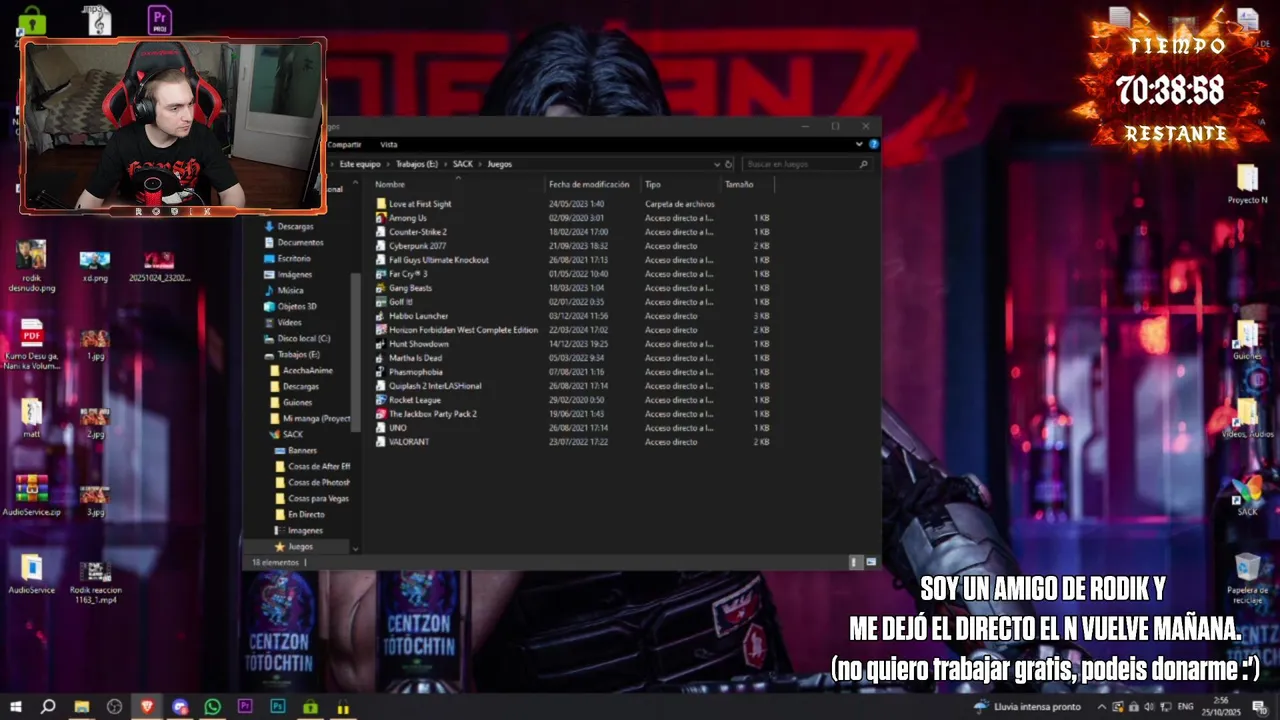Viewport: 1280px width, 720px height.
Task: Select the Phasmophobia shortcut icon
Action: 381,372
